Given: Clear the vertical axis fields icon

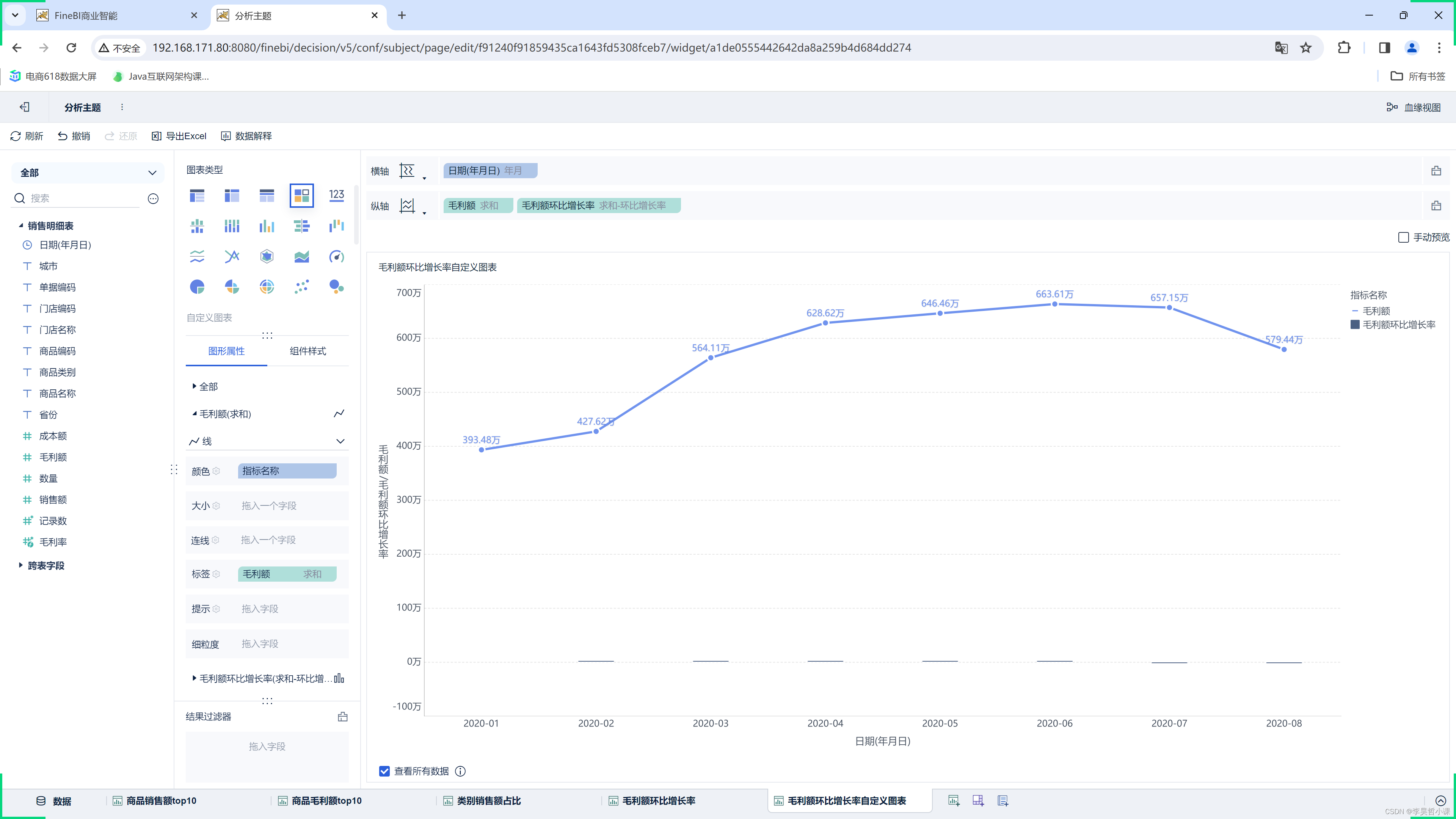Looking at the screenshot, I should [1436, 206].
